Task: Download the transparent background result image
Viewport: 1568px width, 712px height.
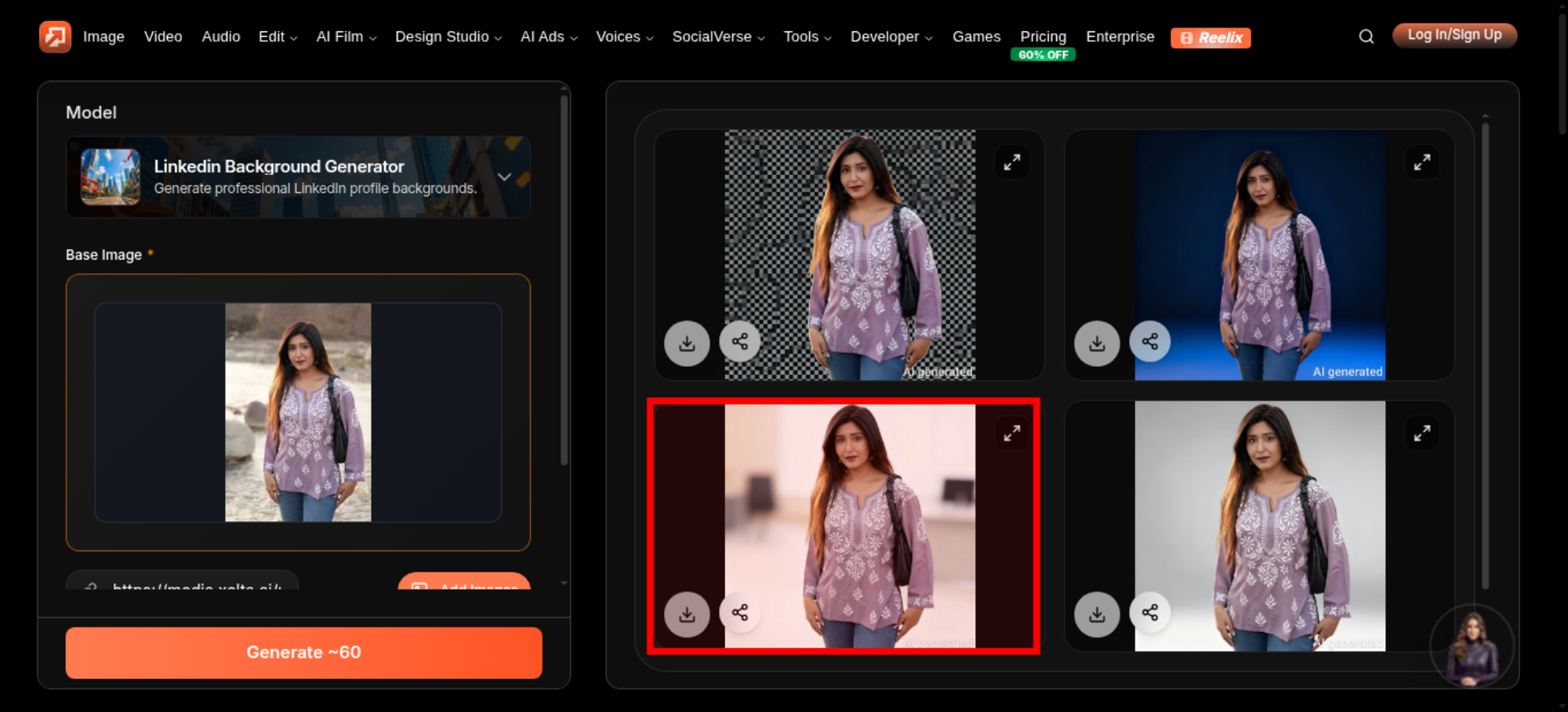Action: click(x=687, y=343)
